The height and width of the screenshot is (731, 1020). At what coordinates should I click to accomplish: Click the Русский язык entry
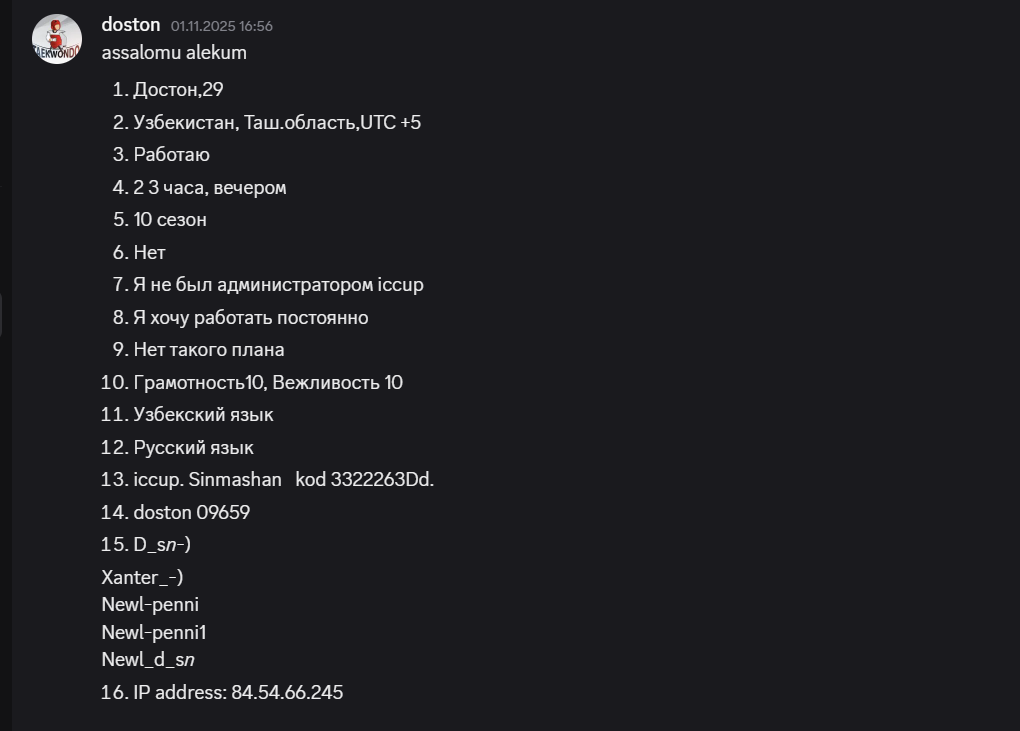pos(193,447)
